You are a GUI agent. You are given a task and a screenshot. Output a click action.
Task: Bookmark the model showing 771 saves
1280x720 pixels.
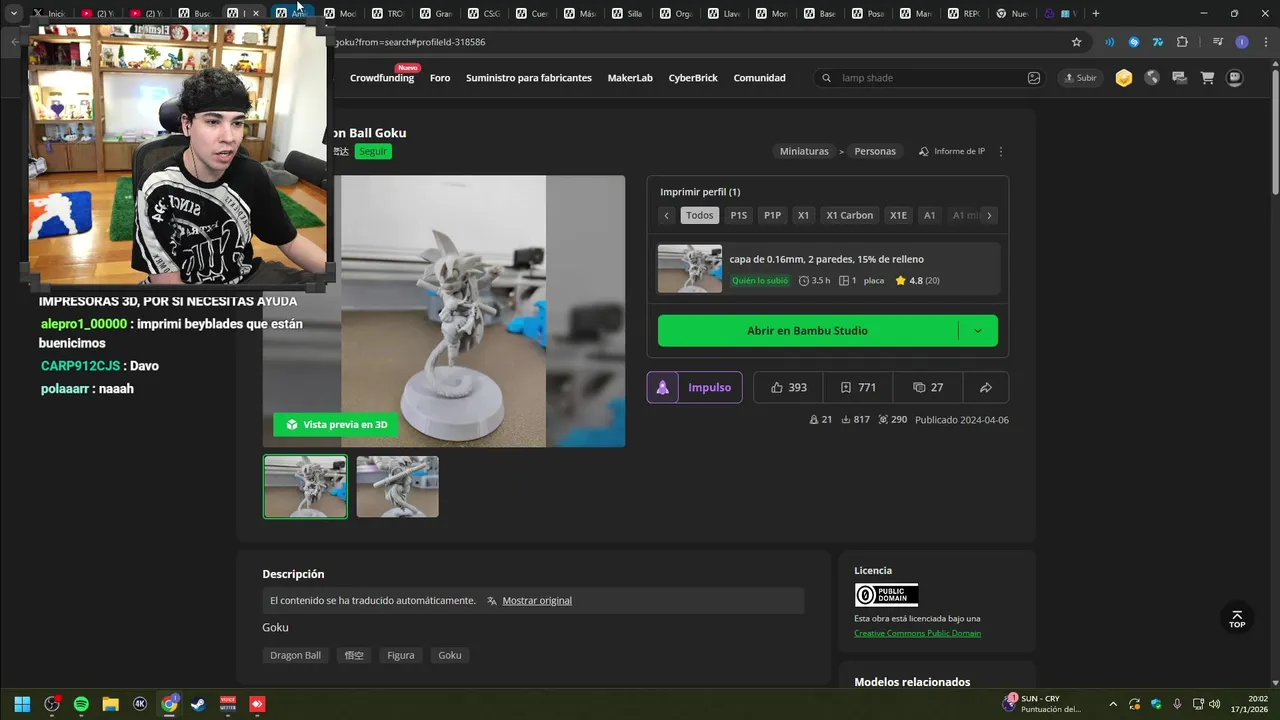858,387
